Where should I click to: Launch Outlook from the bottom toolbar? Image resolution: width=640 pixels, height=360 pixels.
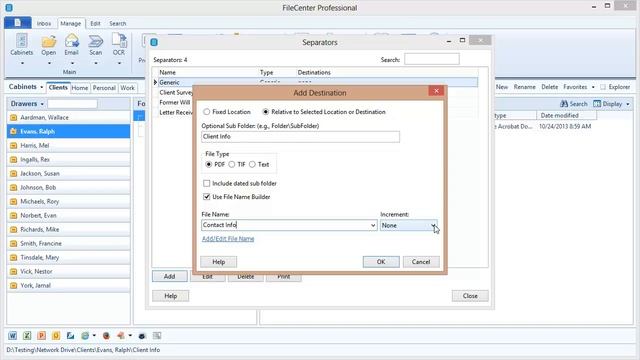56,336
